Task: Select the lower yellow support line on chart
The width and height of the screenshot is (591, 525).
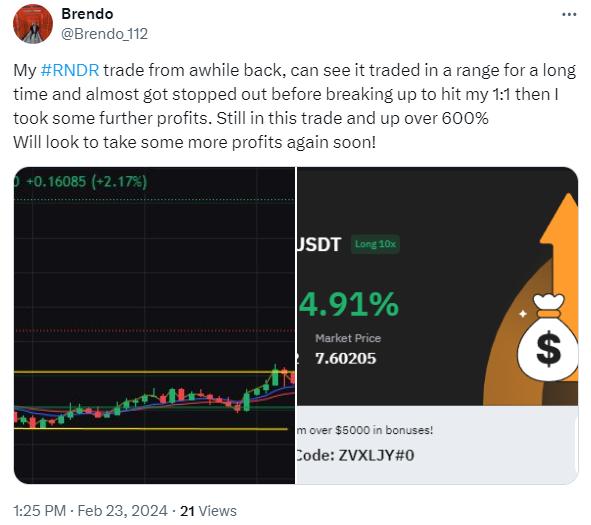Action: click(151, 429)
